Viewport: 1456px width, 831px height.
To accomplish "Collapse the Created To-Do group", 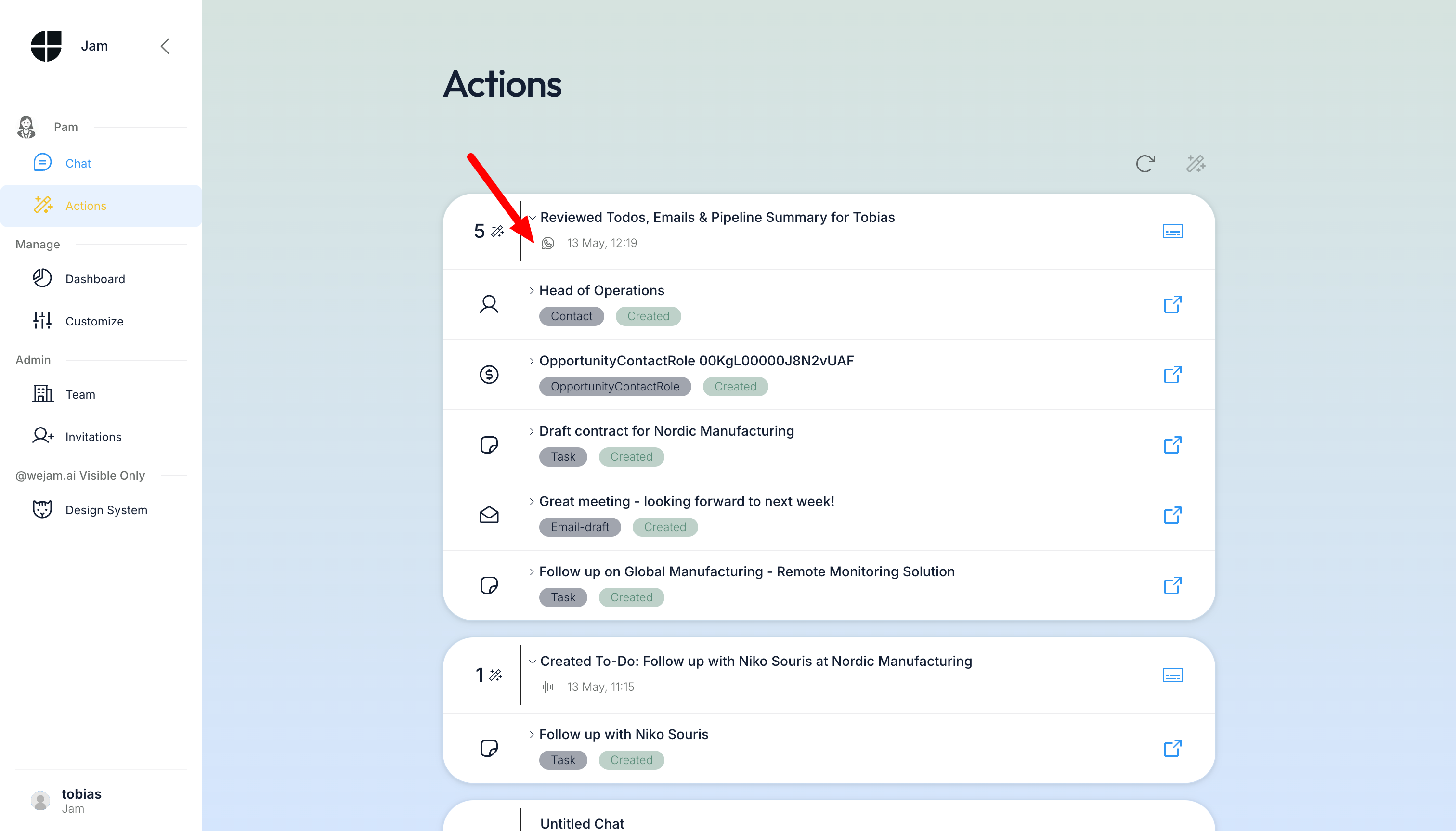I will point(532,662).
